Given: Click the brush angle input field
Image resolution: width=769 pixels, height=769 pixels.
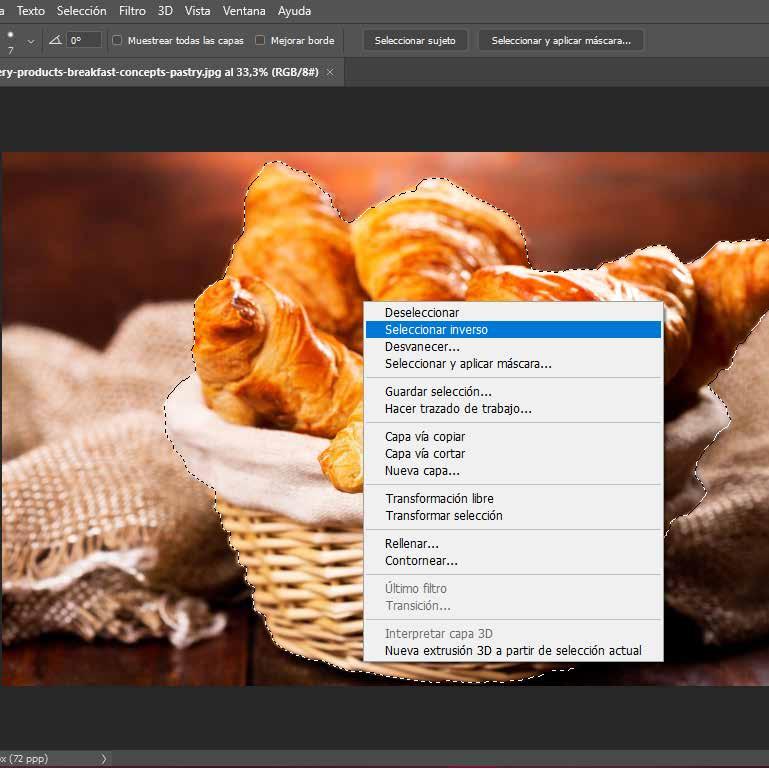Looking at the screenshot, I should tap(84, 40).
